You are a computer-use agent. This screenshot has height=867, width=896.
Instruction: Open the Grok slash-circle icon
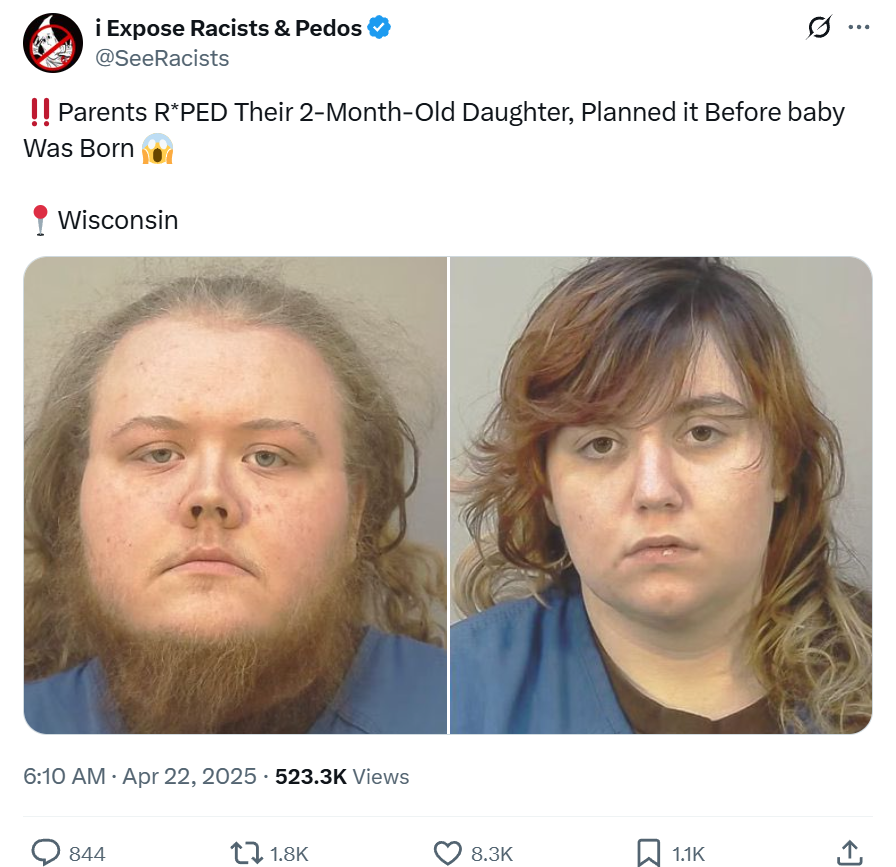(x=819, y=27)
